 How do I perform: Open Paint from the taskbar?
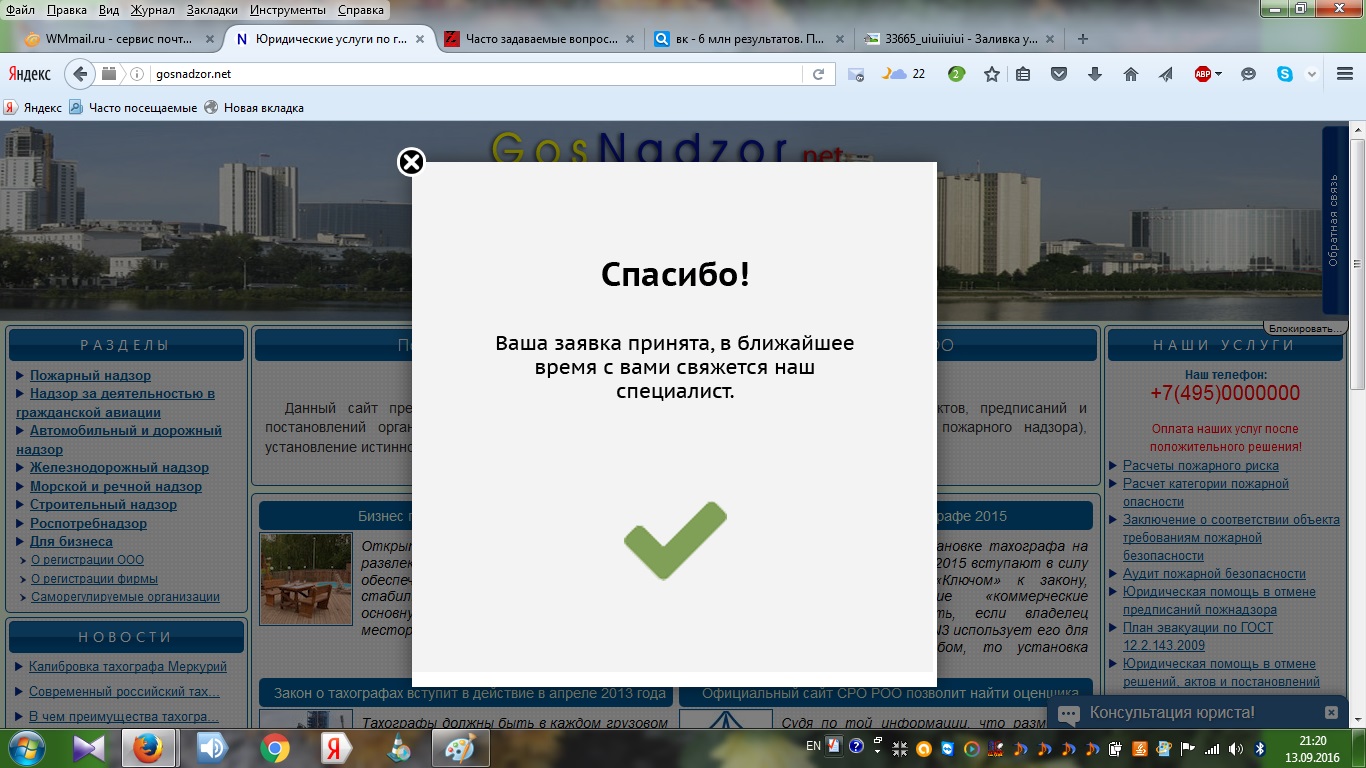pos(461,748)
